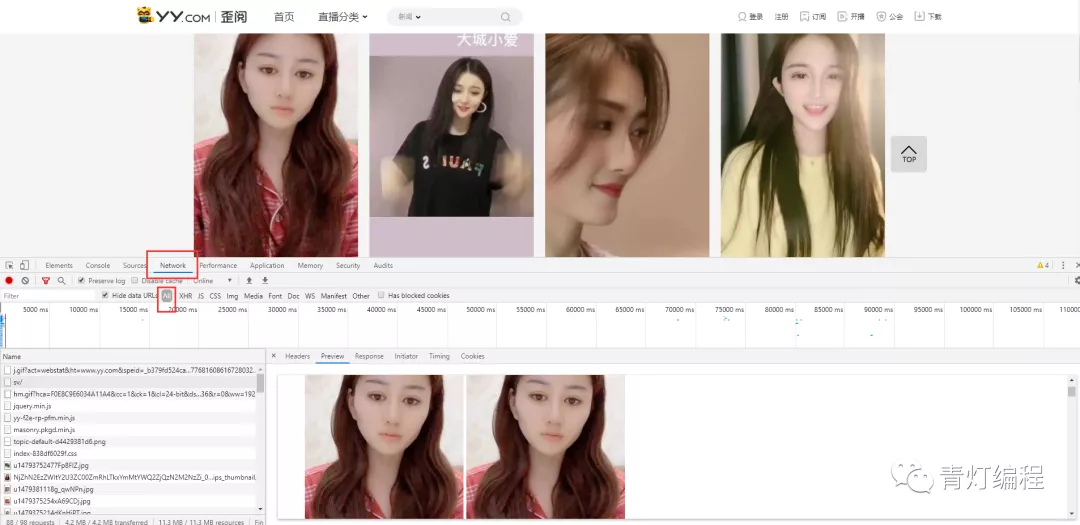Filter requests by Font type
Viewport: 1080px width, 525px height.
tap(275, 296)
